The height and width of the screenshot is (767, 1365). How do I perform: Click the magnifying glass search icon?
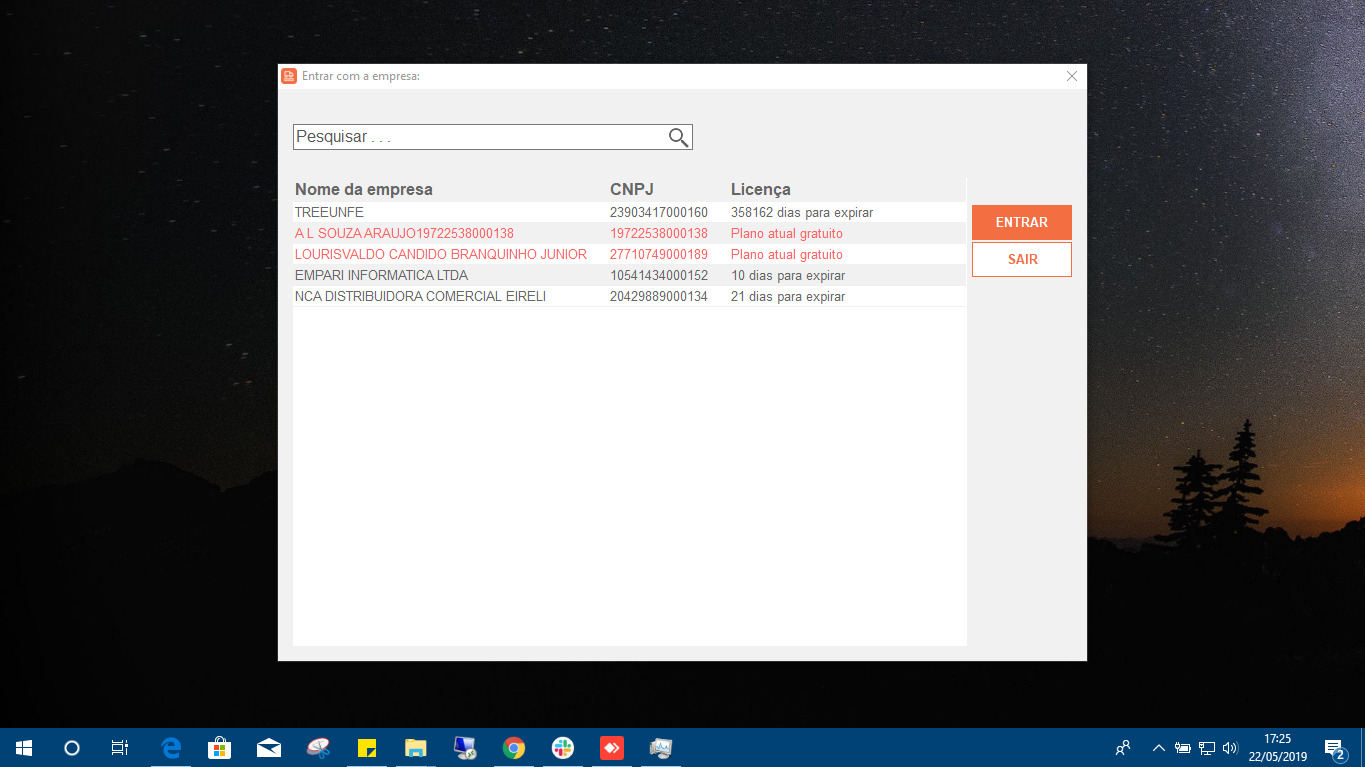pyautogui.click(x=678, y=138)
